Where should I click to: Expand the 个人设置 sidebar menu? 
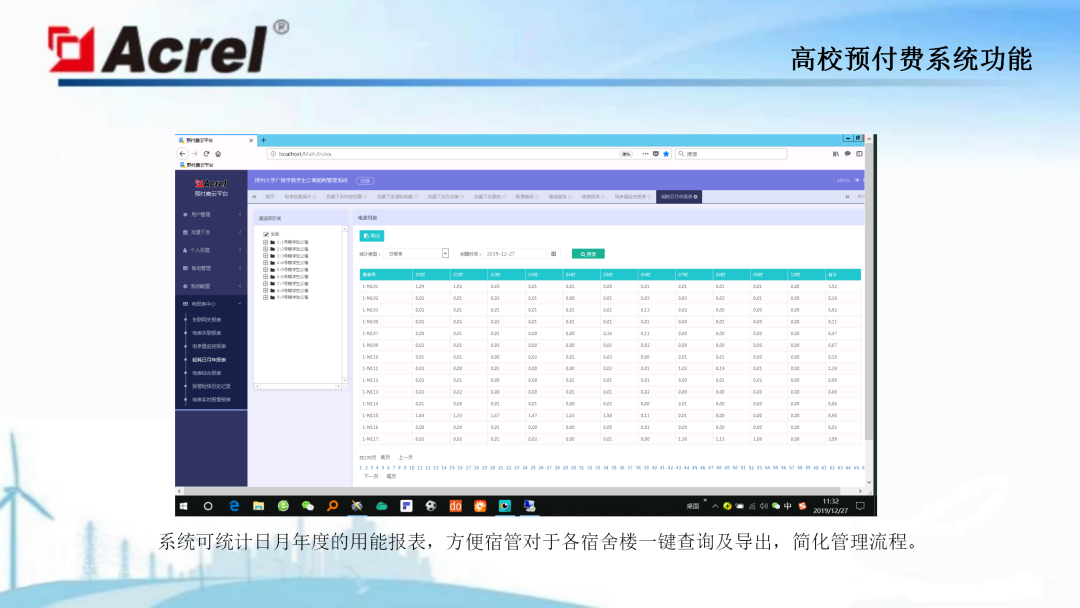click(211, 251)
